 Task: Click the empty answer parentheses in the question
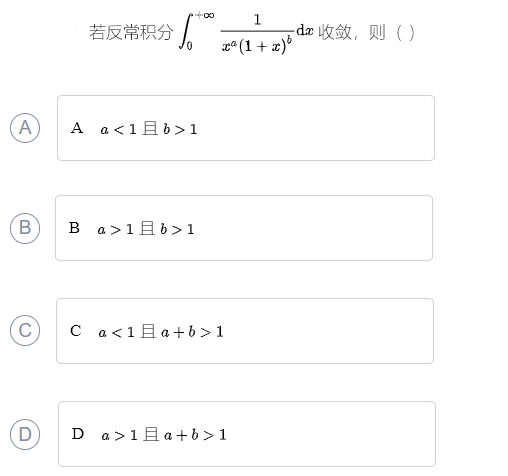[405, 33]
